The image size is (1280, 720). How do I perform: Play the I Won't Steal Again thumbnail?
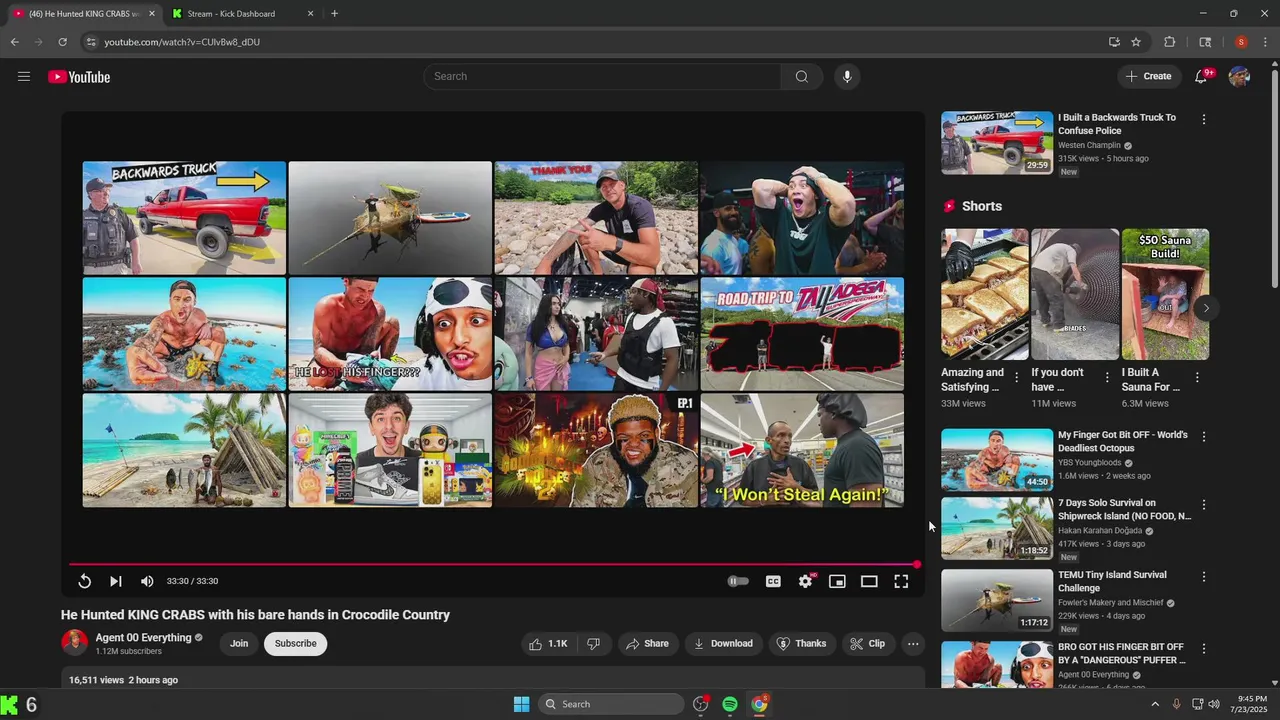coord(802,450)
